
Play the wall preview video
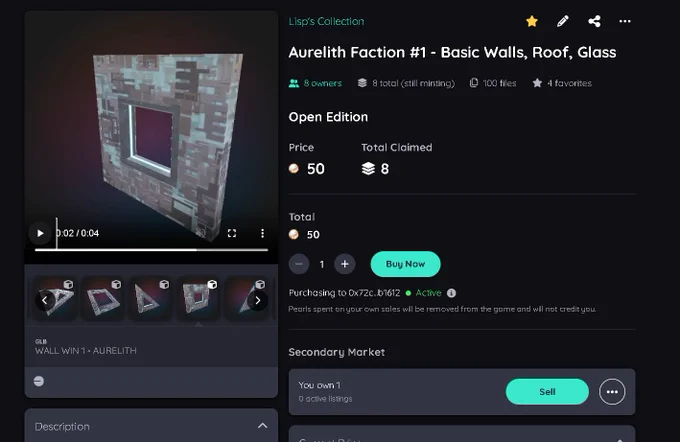pos(40,233)
